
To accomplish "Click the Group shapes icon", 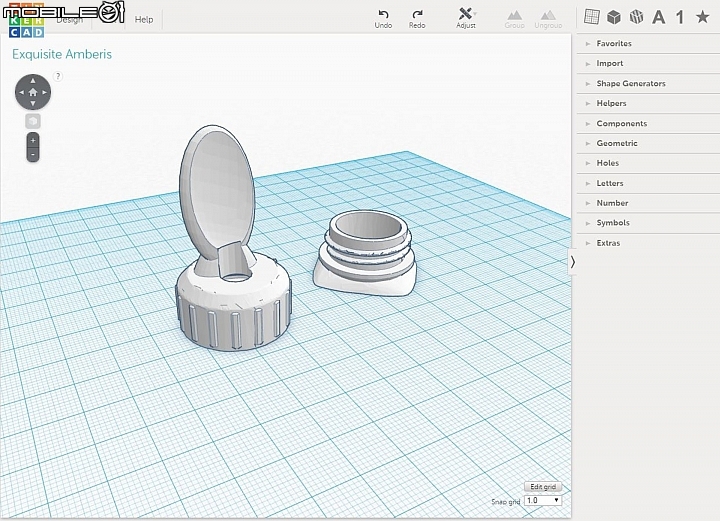I will (x=514, y=20).
